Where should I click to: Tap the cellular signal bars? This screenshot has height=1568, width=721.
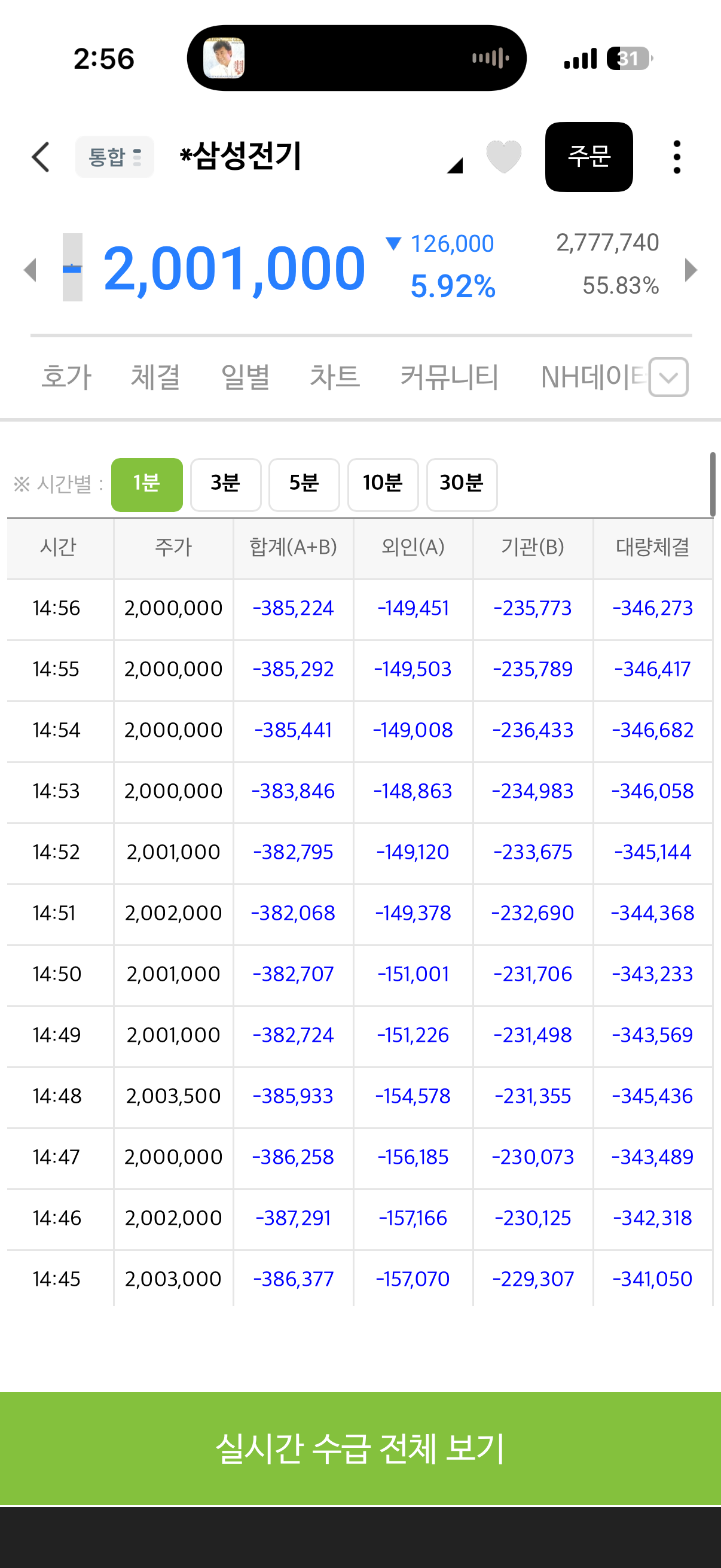581,59
